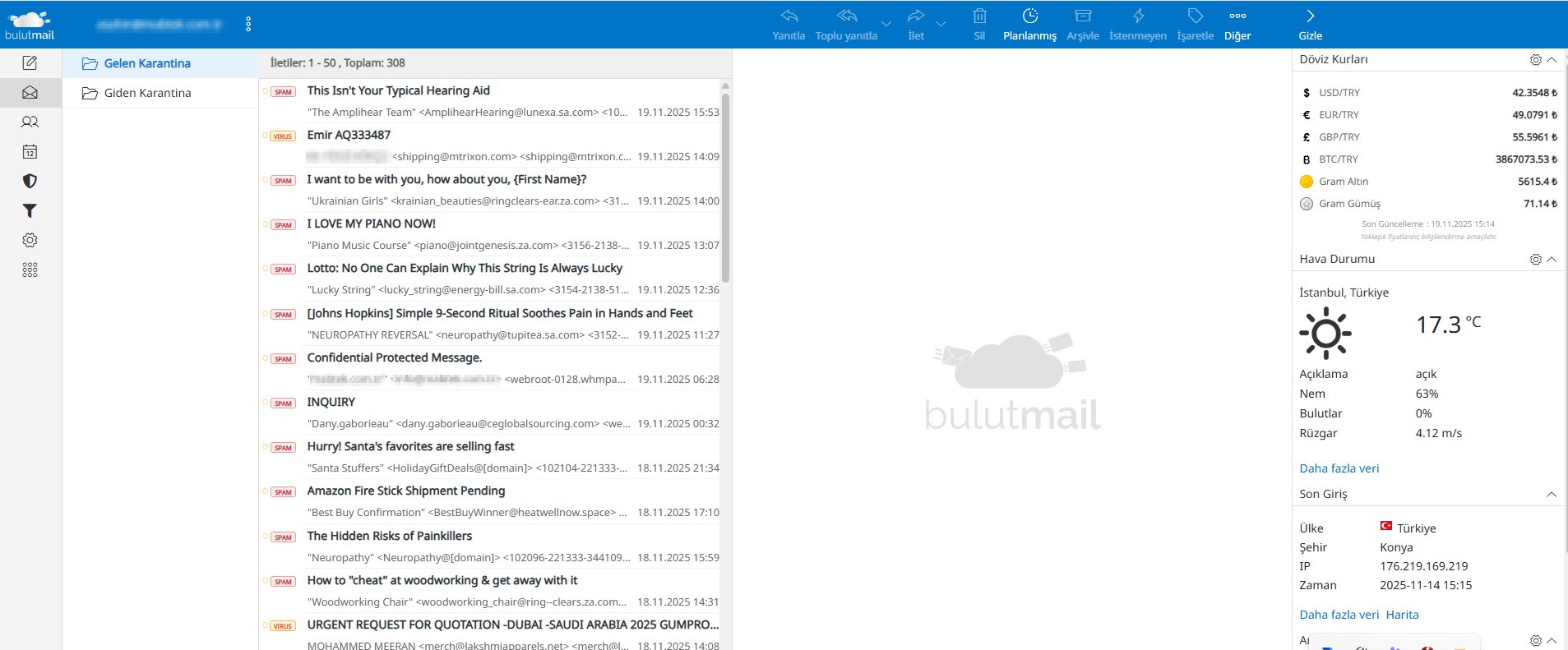Click the Gizle hide panel arrow
The height and width of the screenshot is (650, 1568).
click(x=1310, y=16)
